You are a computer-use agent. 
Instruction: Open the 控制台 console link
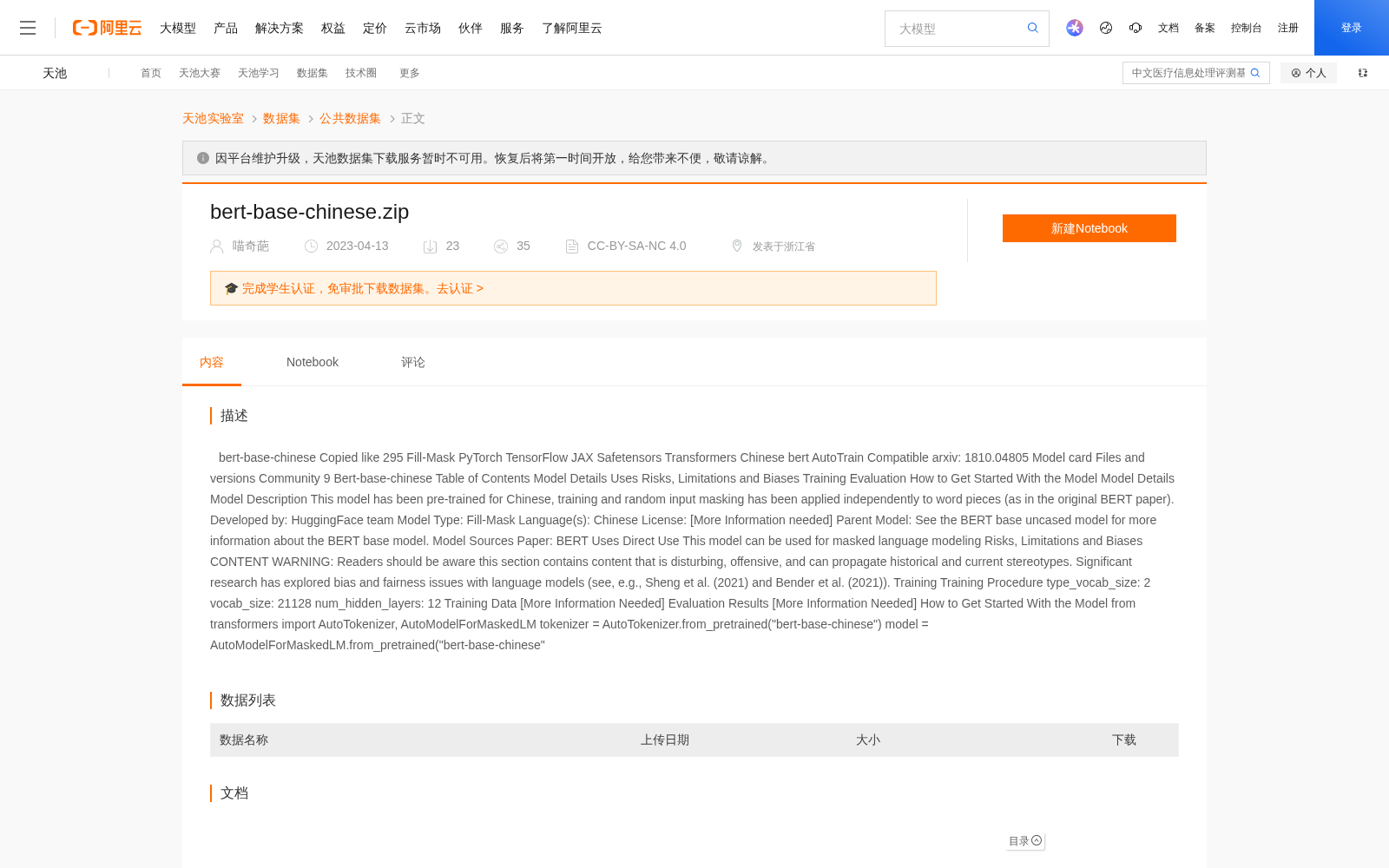click(x=1247, y=28)
